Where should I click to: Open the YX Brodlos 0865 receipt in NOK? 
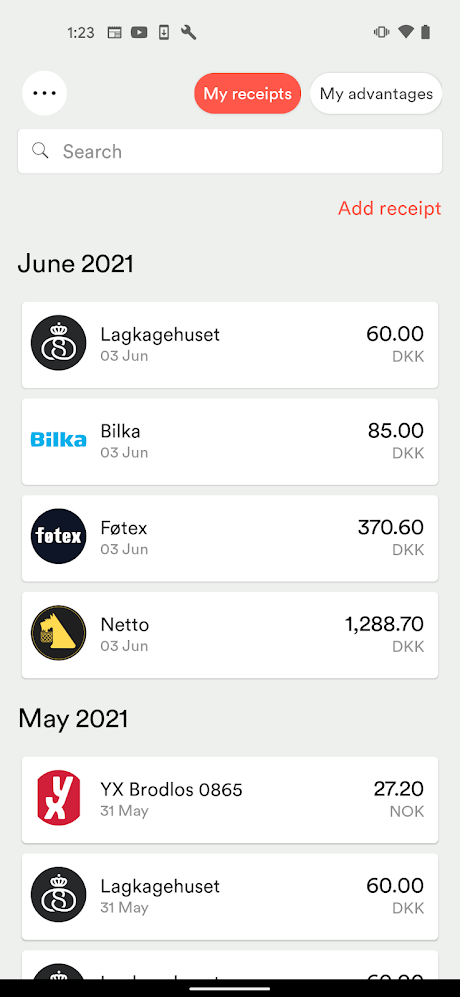pyautogui.click(x=230, y=800)
